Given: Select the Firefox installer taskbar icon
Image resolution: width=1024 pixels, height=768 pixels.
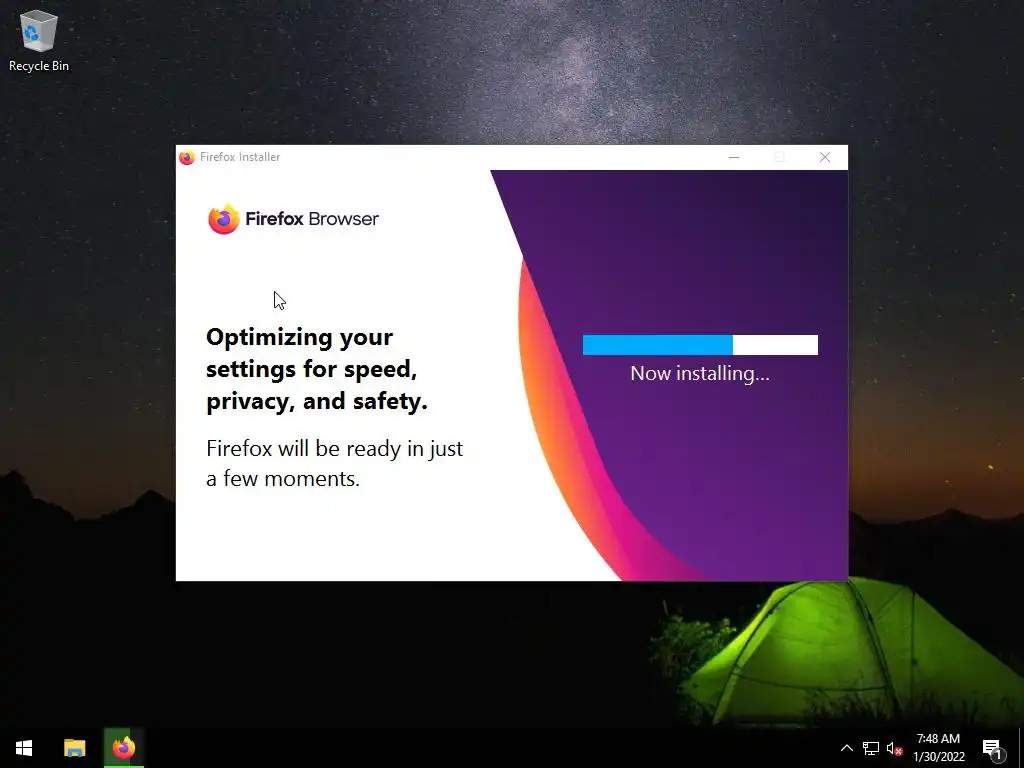Looking at the screenshot, I should click(123, 748).
